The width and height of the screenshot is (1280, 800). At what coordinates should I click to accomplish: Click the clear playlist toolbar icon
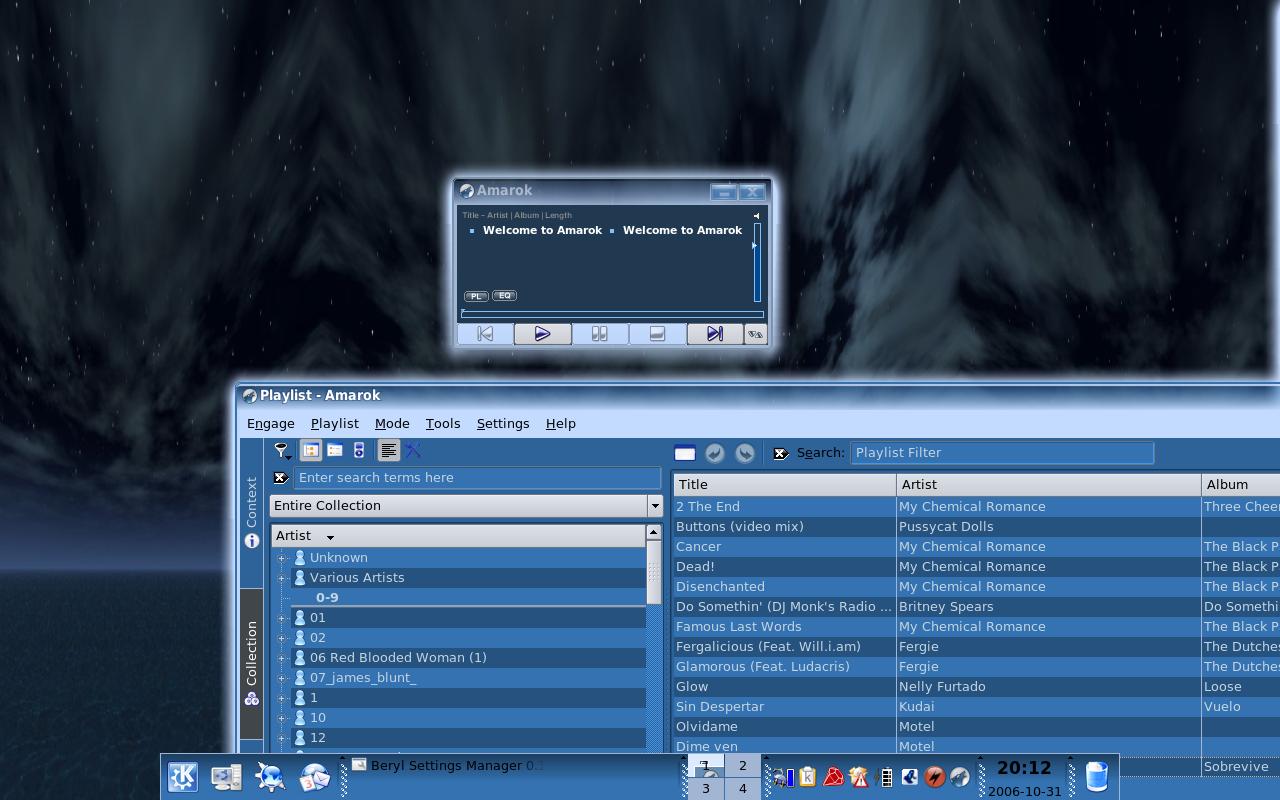tap(685, 453)
